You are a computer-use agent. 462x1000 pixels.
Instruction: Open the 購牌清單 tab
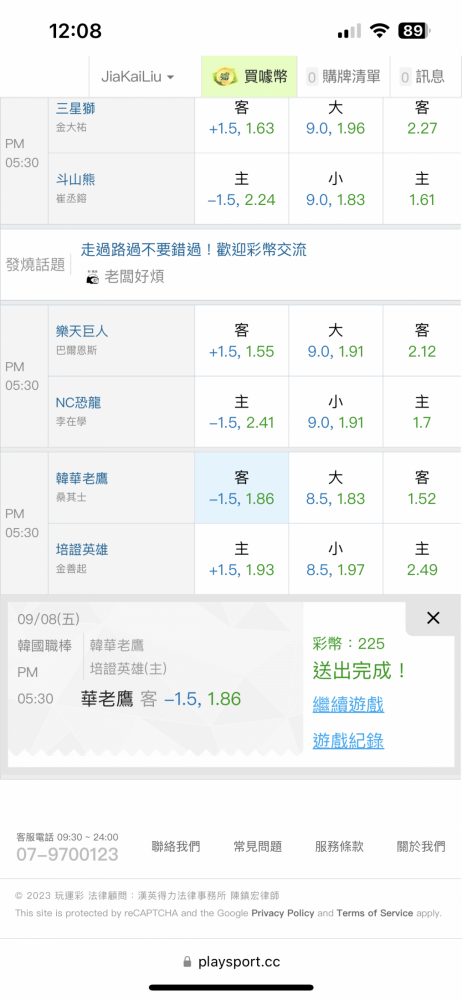[344, 77]
